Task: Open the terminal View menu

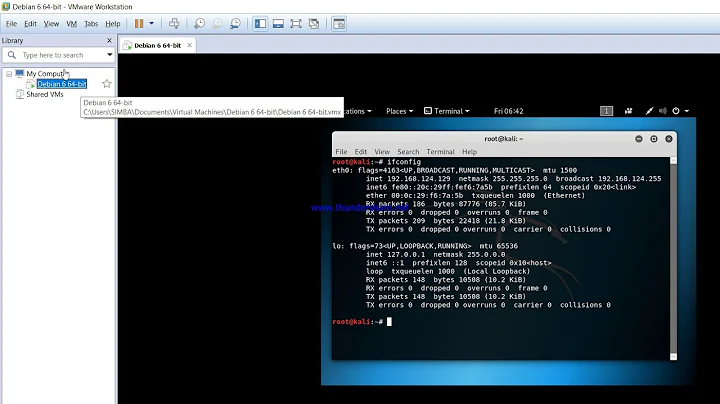Action: point(382,152)
